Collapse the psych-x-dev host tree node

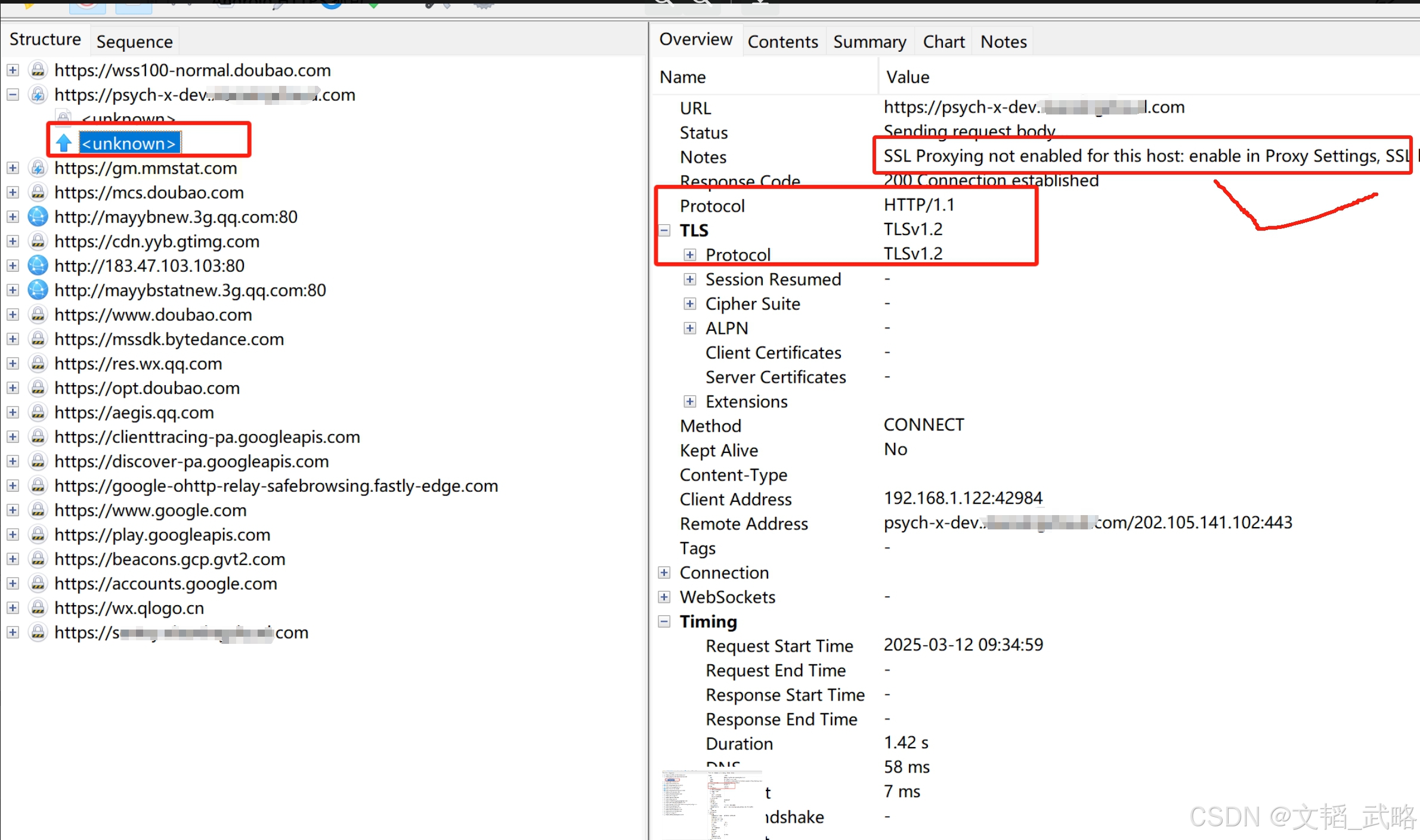13,95
